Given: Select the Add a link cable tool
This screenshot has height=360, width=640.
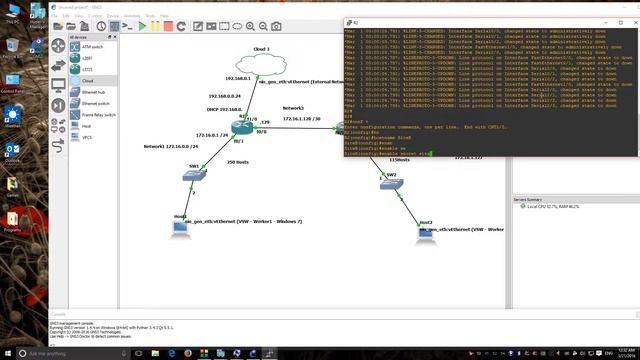Looking at the screenshot, I should pyautogui.click(x=58, y=145).
